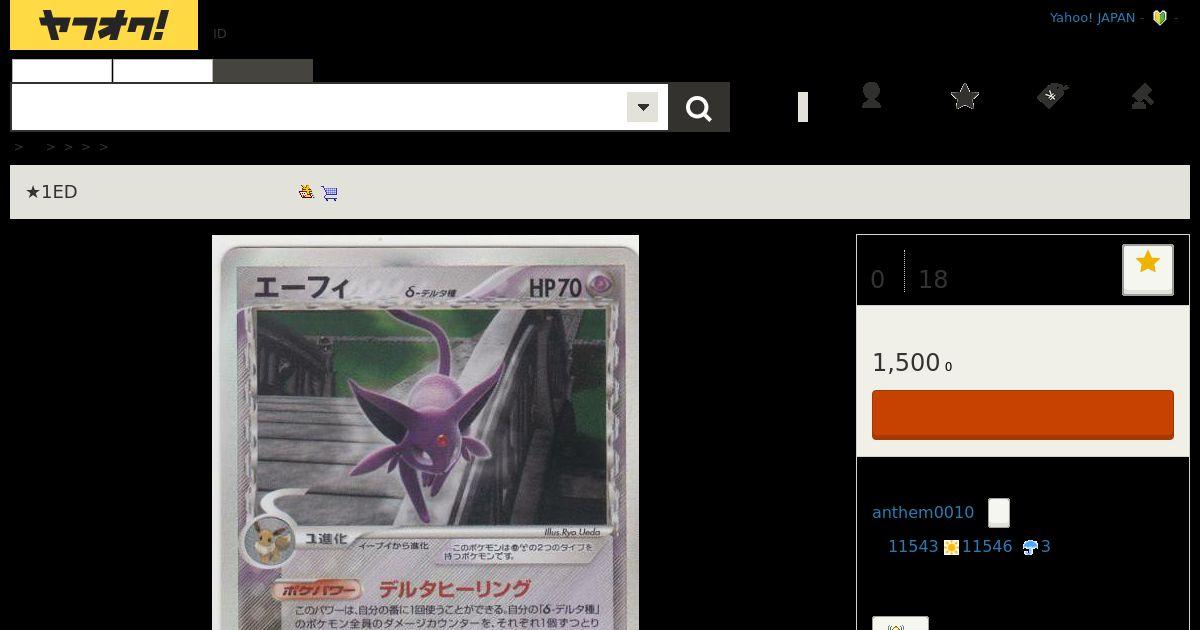Enlarge the Espeon card product image

point(425,432)
